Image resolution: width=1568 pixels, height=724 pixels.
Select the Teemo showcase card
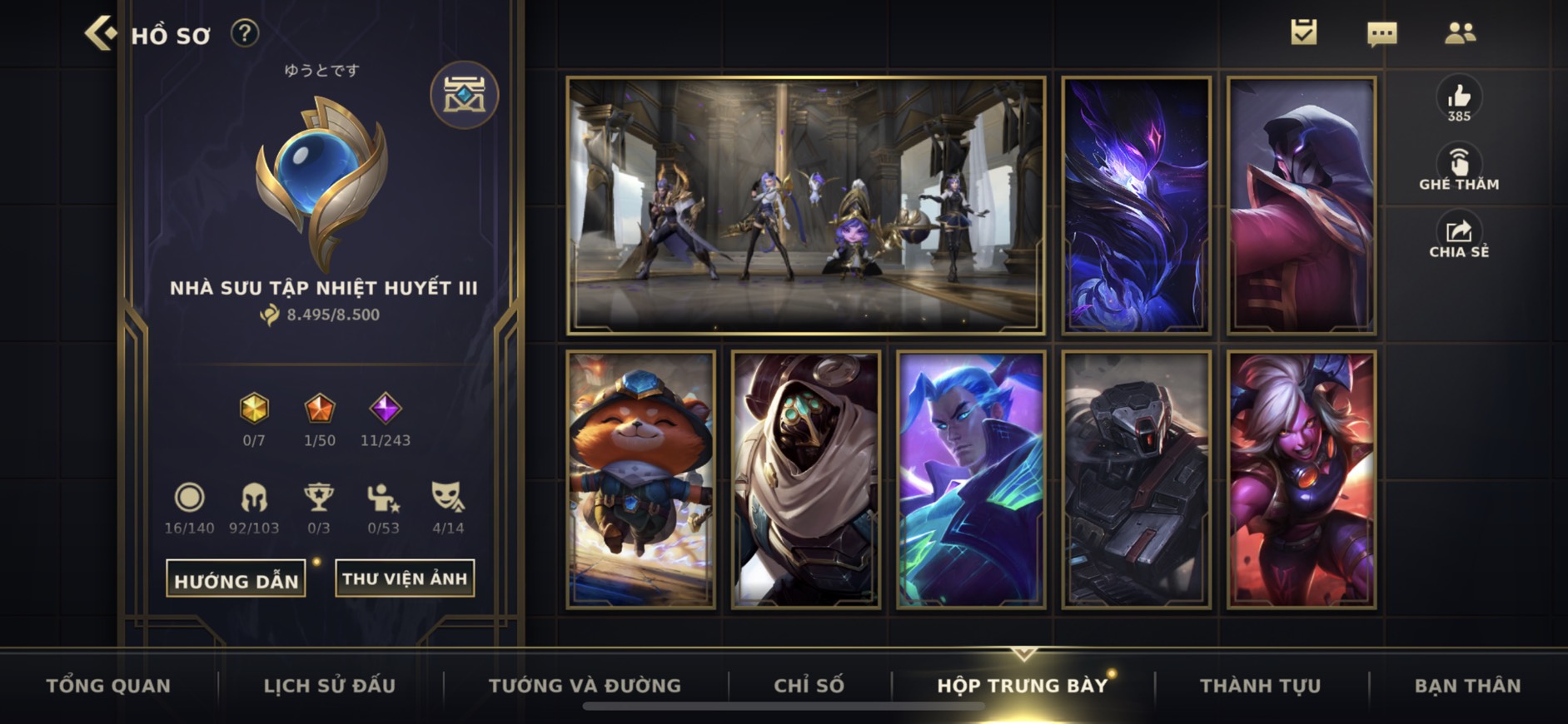(640, 479)
